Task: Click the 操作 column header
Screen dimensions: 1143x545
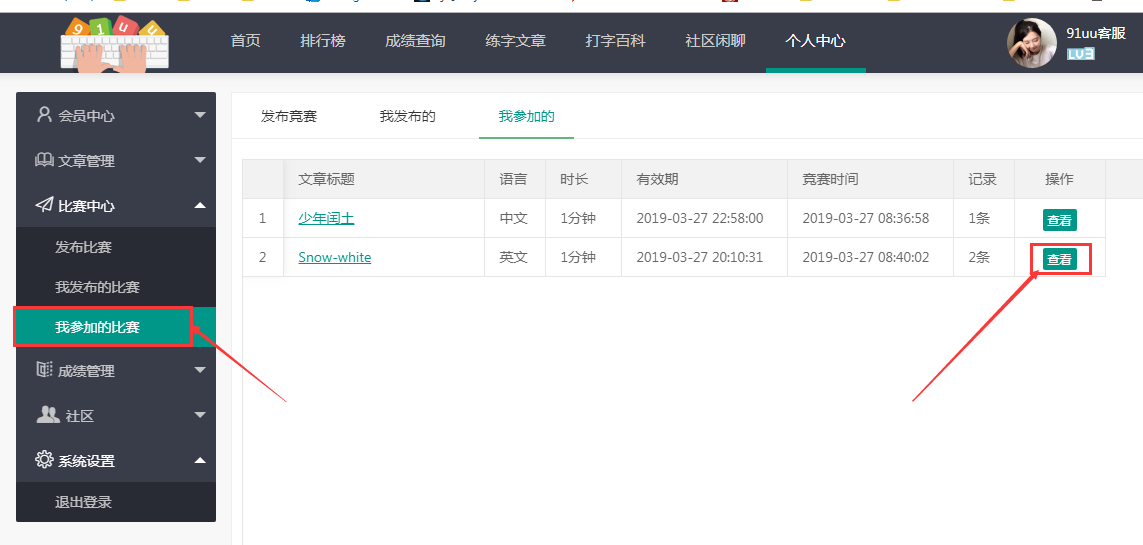Action: 1059,179
